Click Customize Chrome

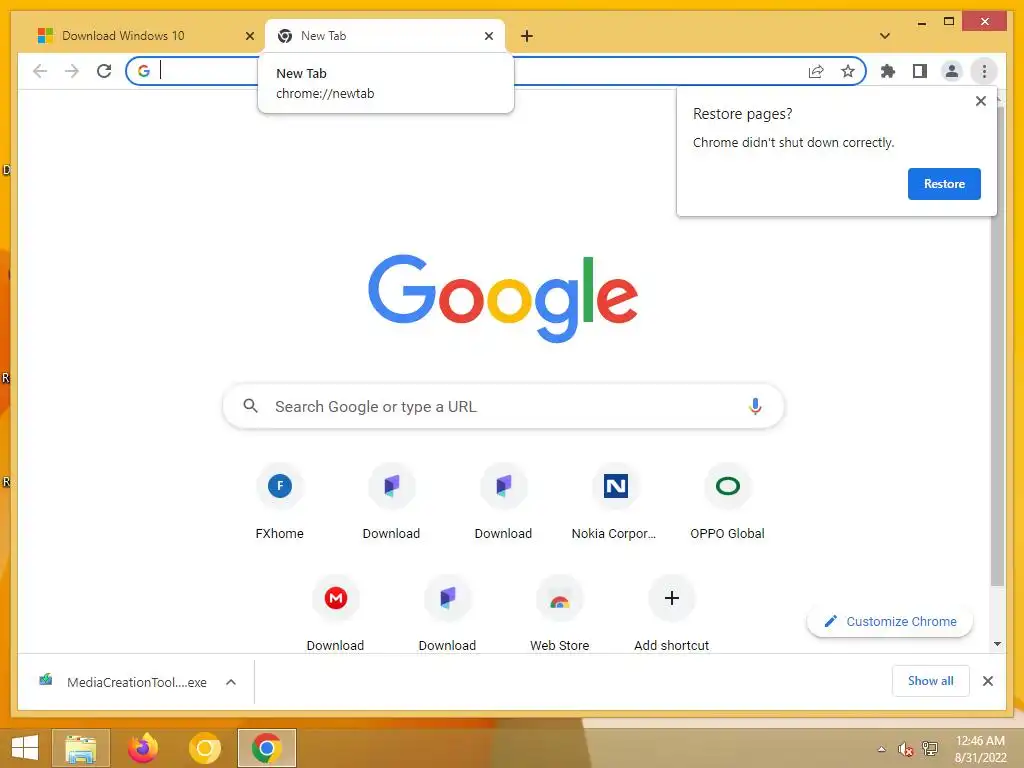click(x=890, y=621)
